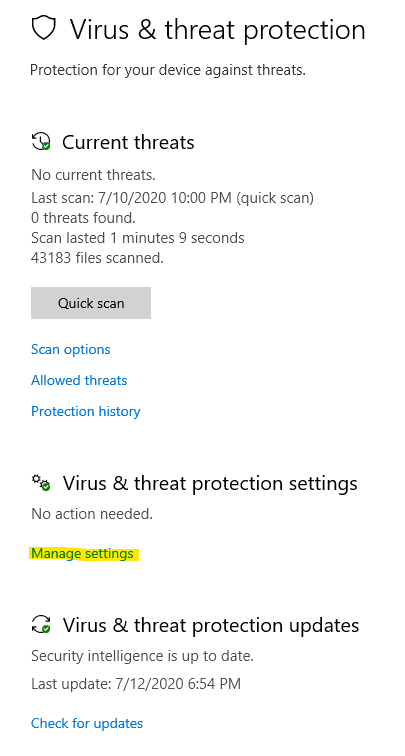View Protection history
The height and width of the screenshot is (756, 405).
click(x=86, y=411)
